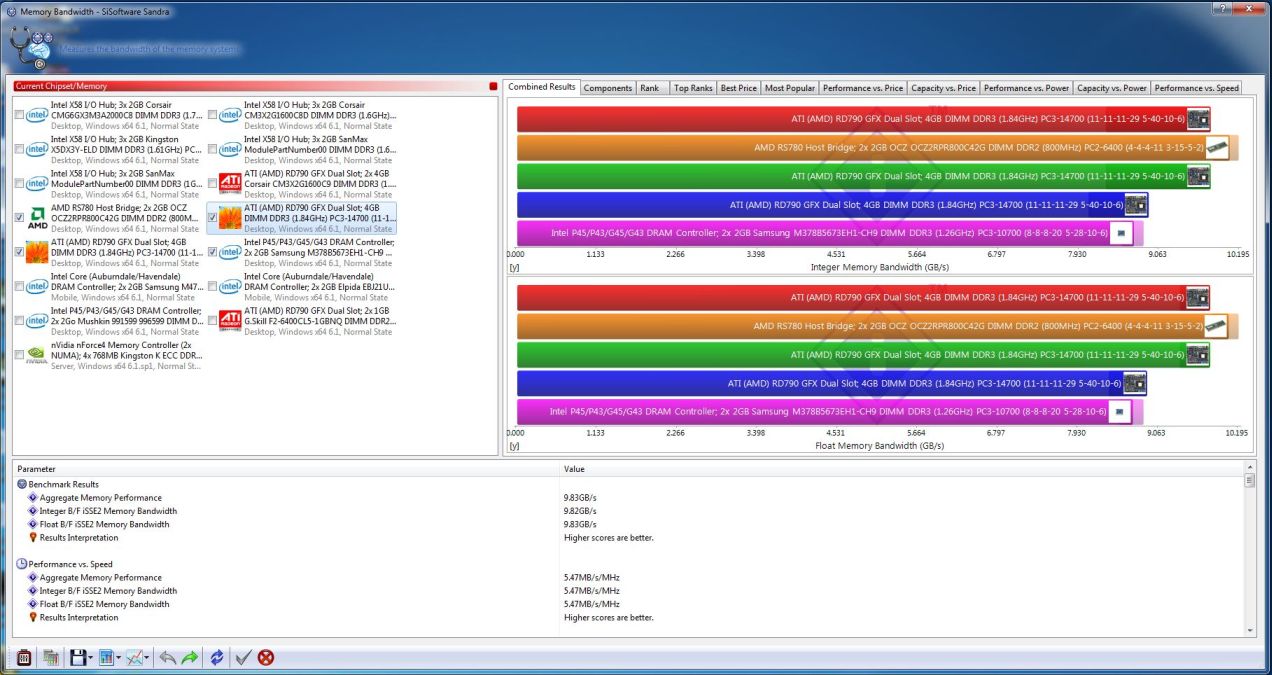This screenshot has width=1272, height=675.
Task: Uncheck Intel P45 Samsung M378B5673EH1 entry
Action: (x=212, y=252)
